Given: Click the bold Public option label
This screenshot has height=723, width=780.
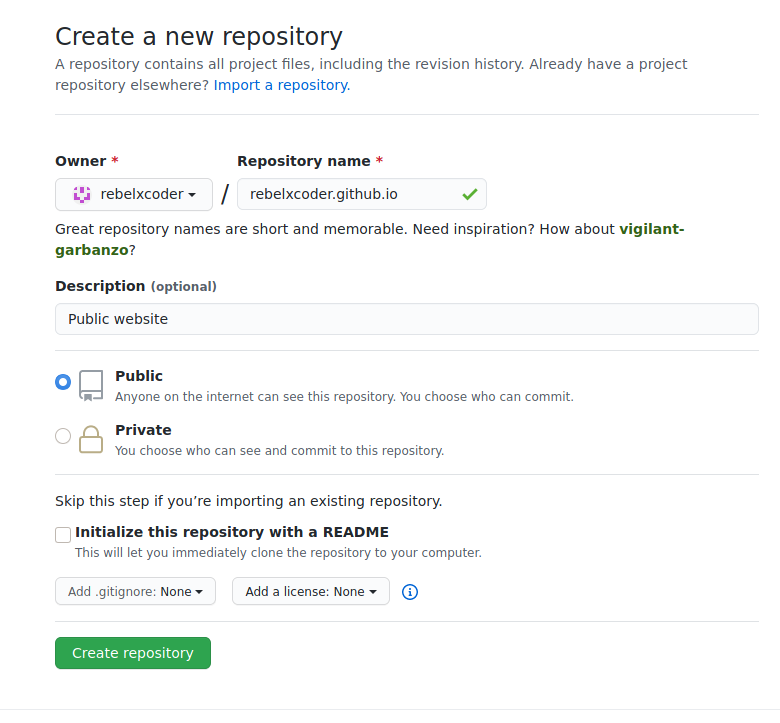Looking at the screenshot, I should point(139,376).
